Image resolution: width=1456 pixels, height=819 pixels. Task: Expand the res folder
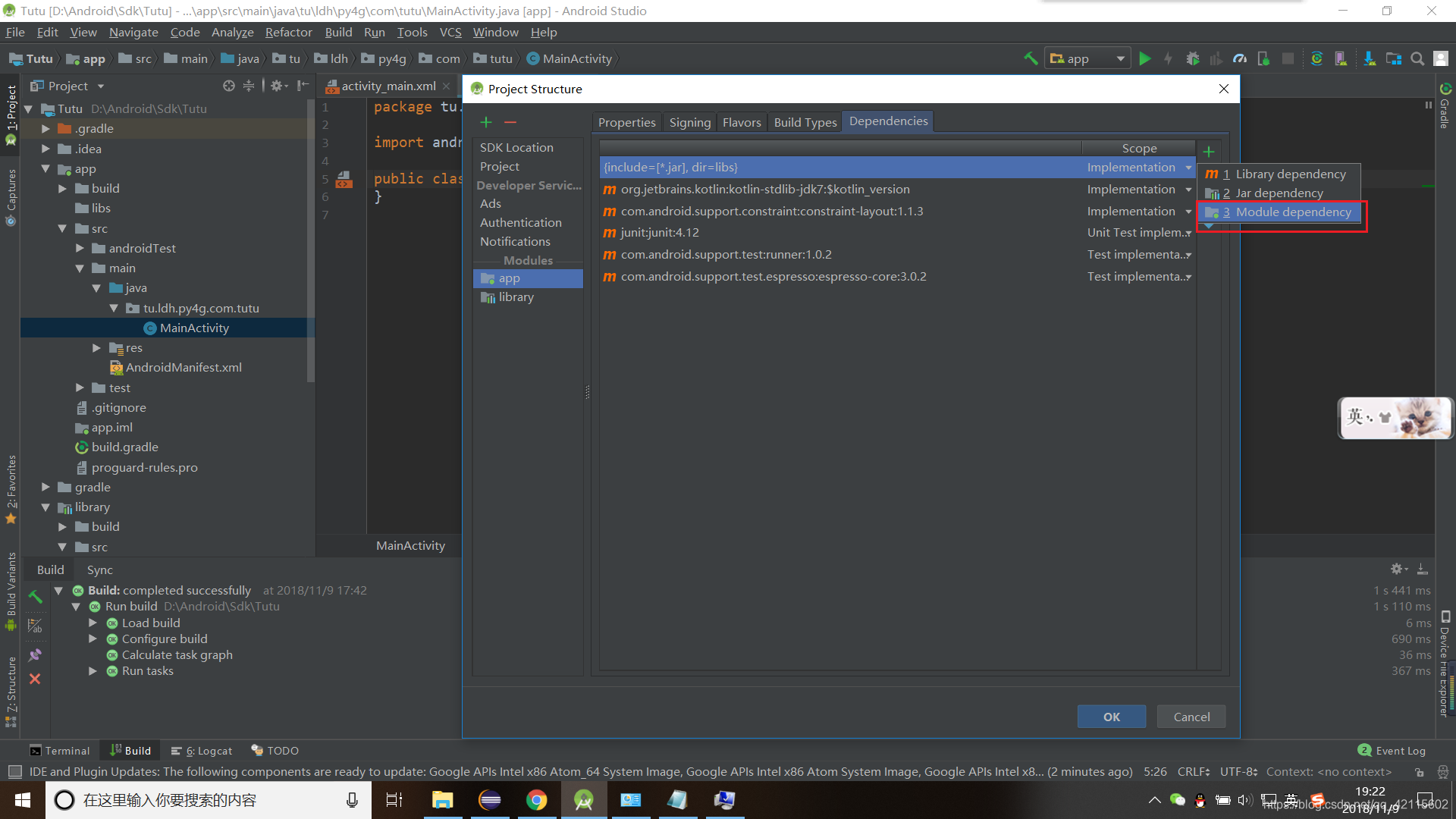point(96,347)
